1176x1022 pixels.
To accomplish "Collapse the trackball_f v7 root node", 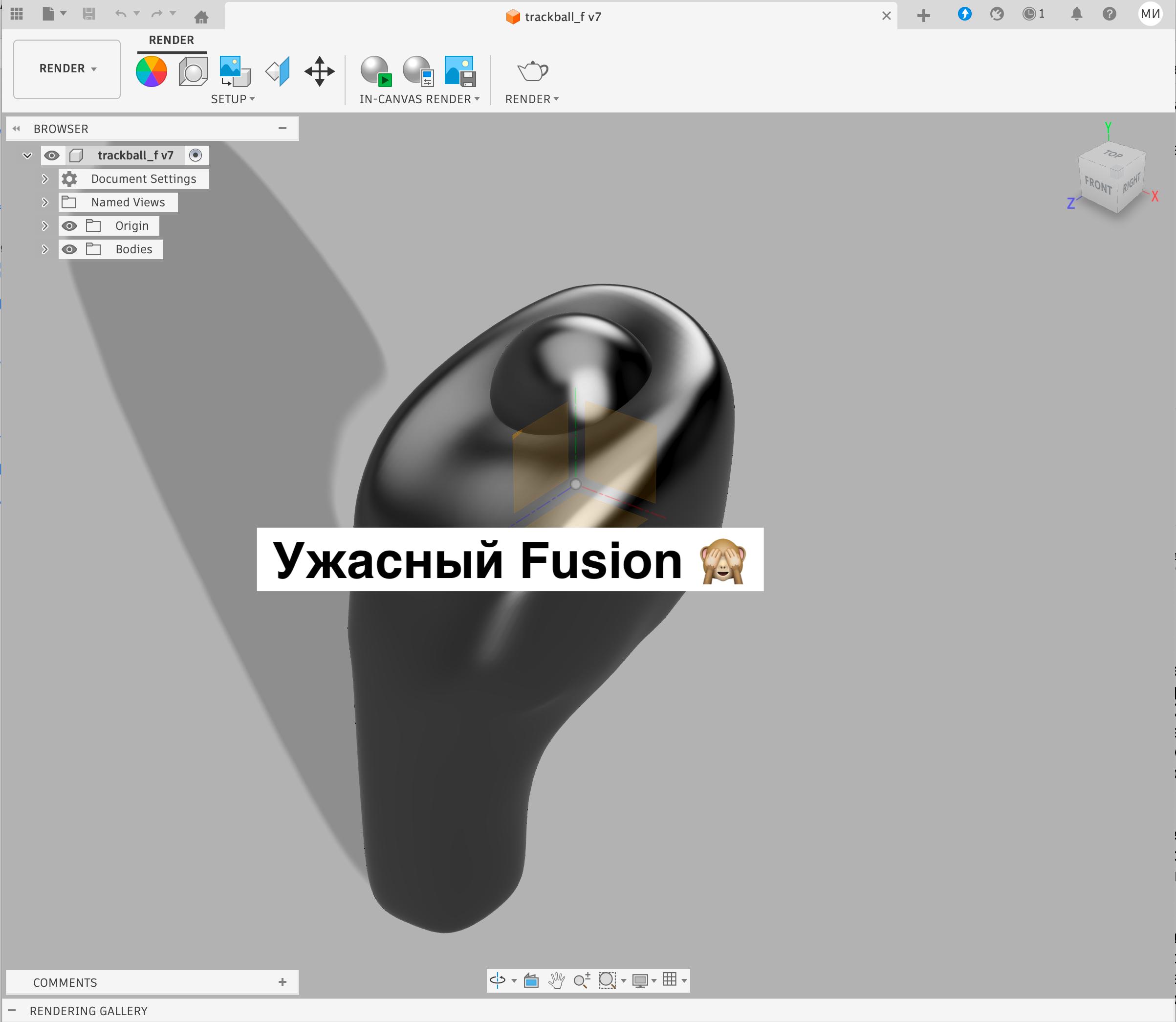I will (x=27, y=155).
